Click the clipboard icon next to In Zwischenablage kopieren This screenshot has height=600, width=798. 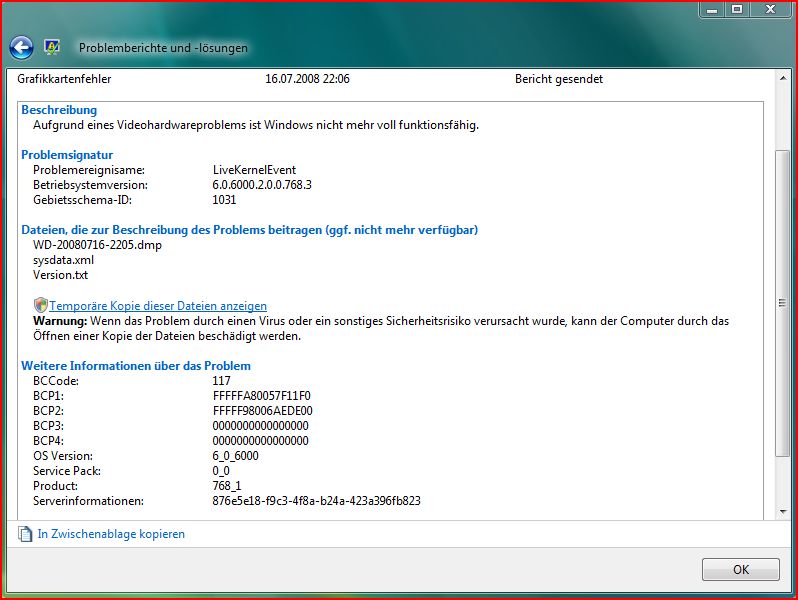[x=25, y=534]
